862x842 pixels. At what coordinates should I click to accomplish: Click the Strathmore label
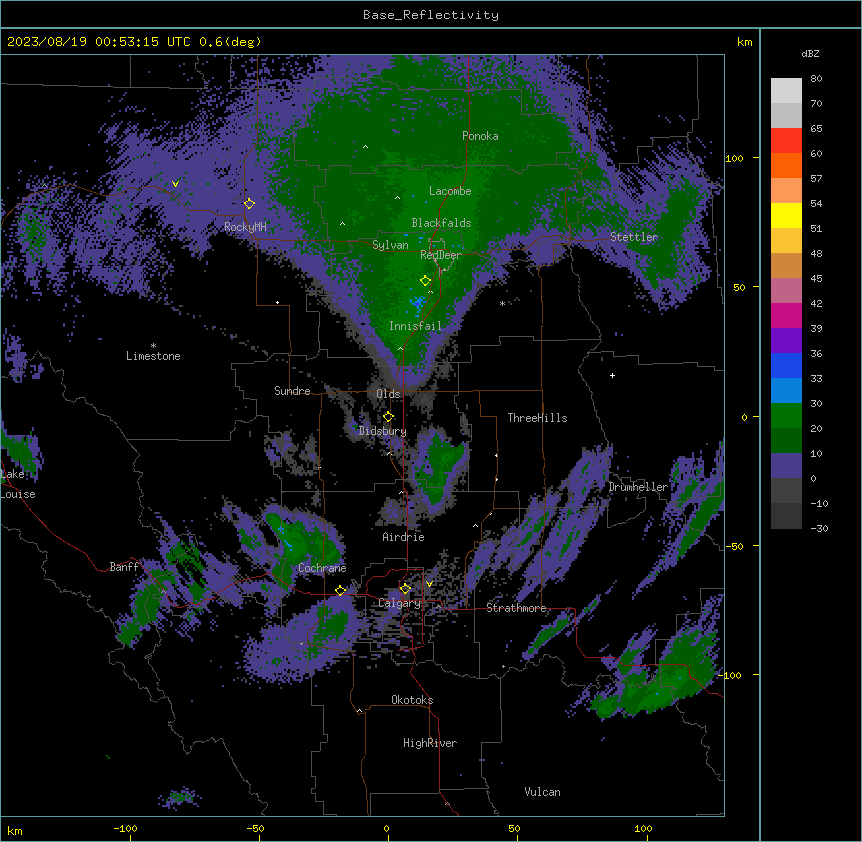(516, 608)
